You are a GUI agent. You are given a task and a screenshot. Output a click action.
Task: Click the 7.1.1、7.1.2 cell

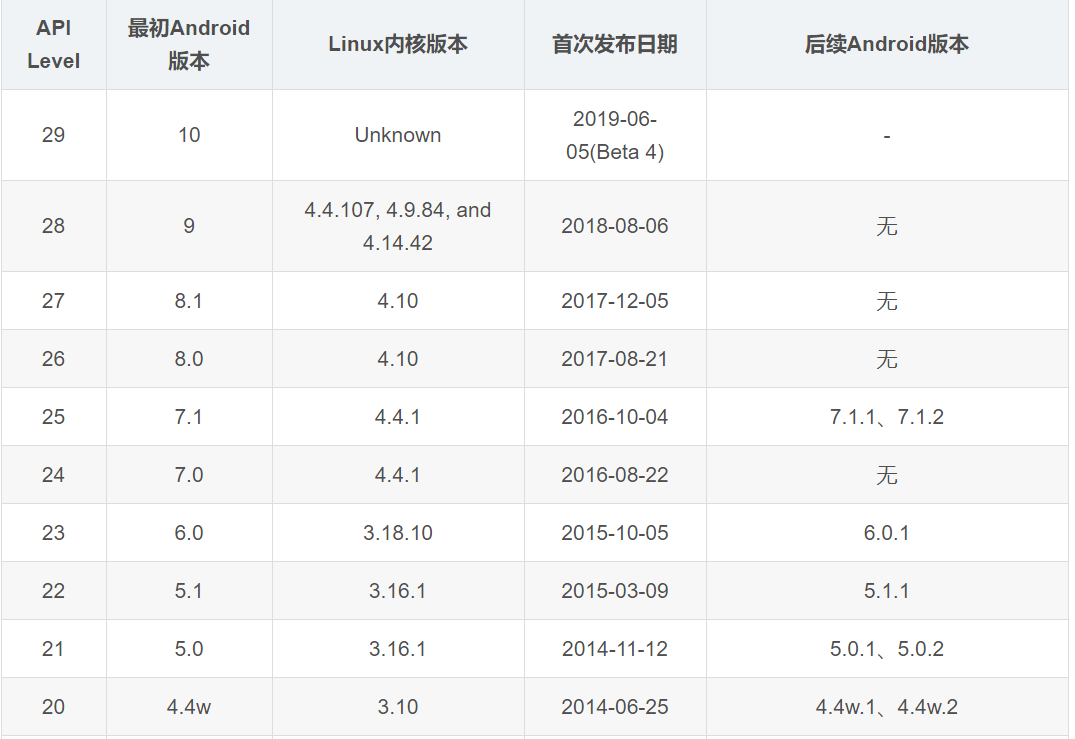click(887, 417)
